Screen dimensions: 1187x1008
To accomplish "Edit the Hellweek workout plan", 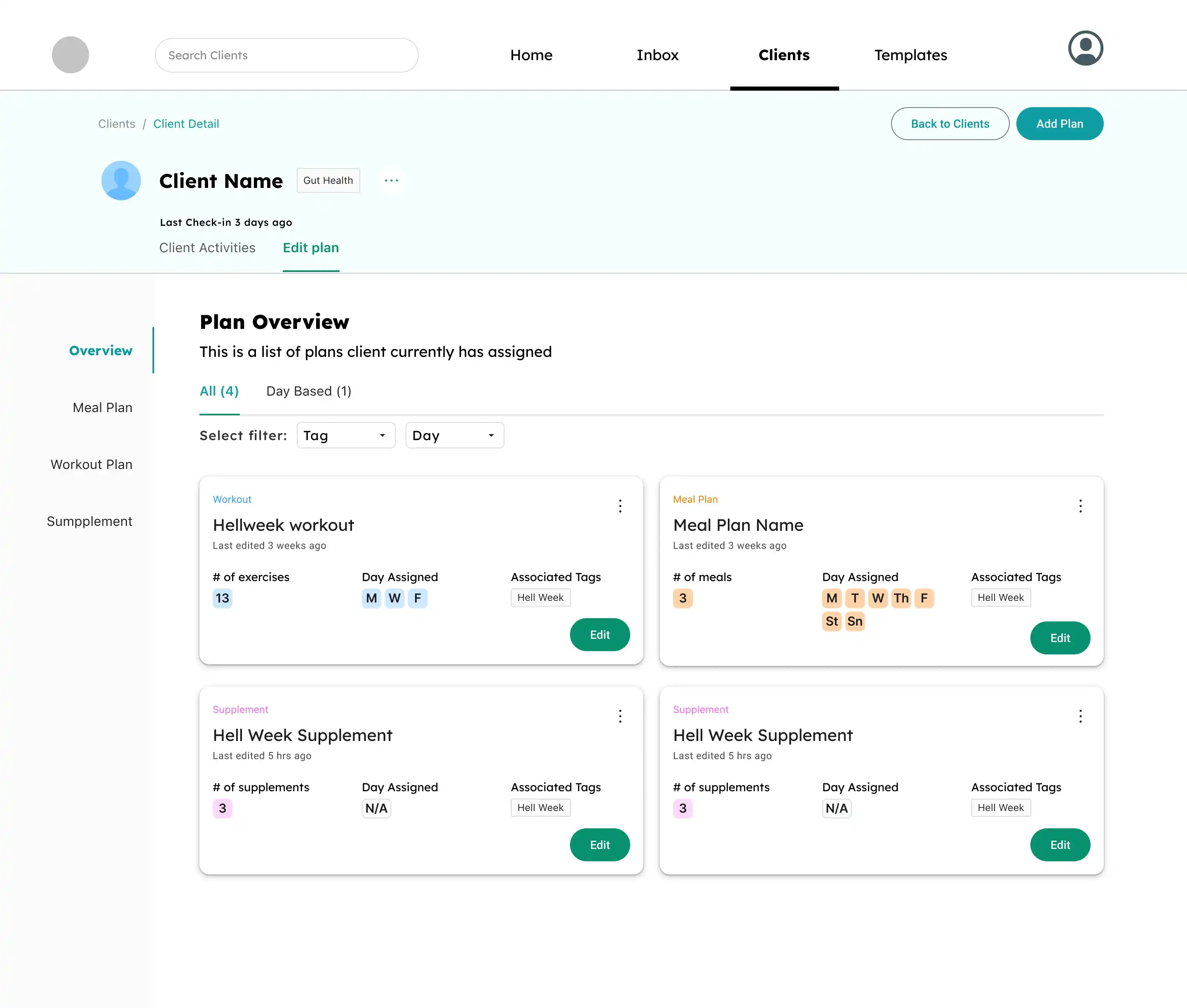I will (600, 634).
